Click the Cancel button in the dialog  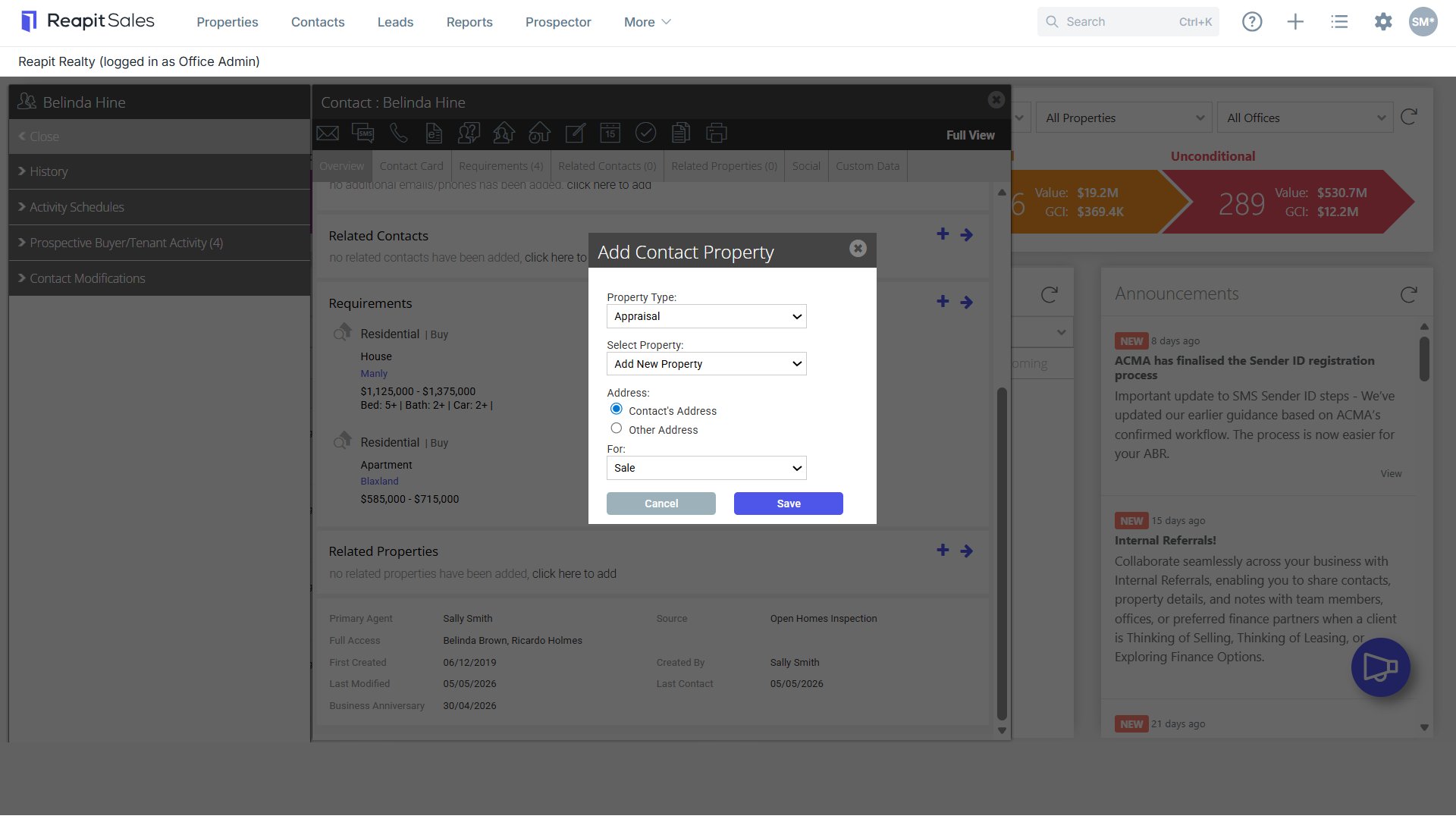pyautogui.click(x=661, y=504)
